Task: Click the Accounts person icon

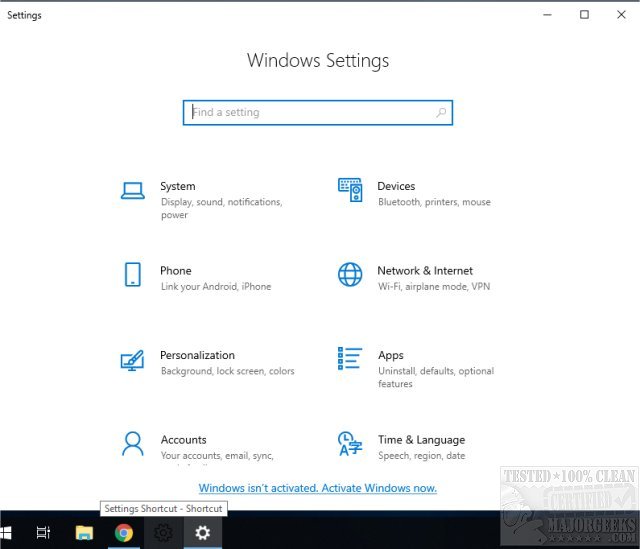Action: [132, 443]
